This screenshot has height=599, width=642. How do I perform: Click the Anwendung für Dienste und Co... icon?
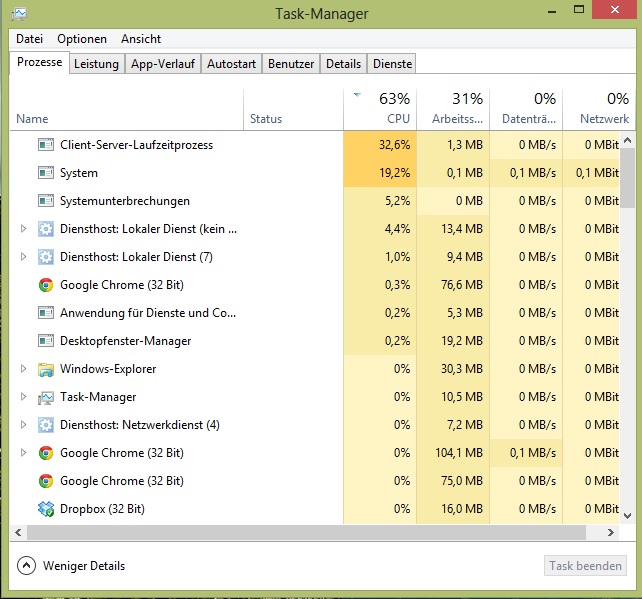point(46,313)
